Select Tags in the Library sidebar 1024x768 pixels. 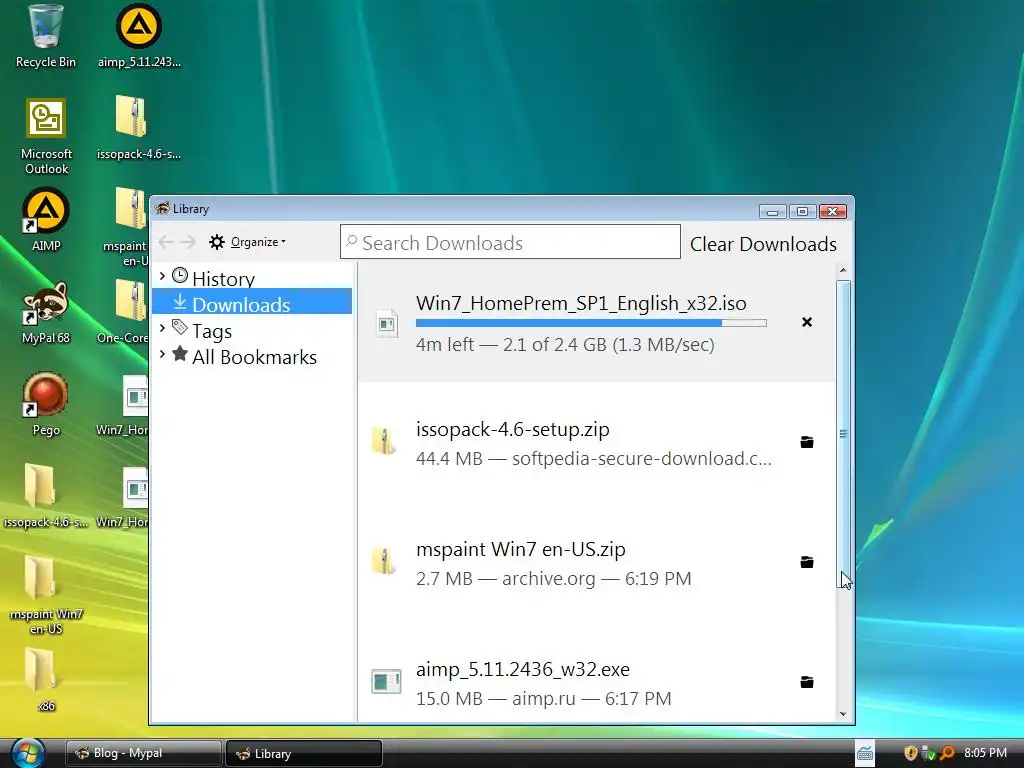click(212, 331)
